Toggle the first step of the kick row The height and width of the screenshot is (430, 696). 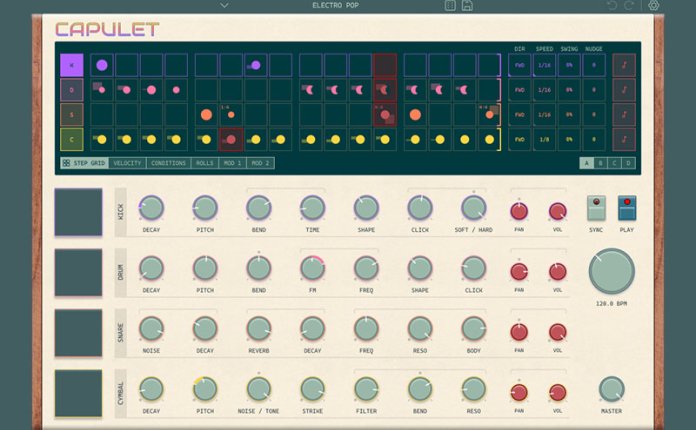[x=102, y=65]
